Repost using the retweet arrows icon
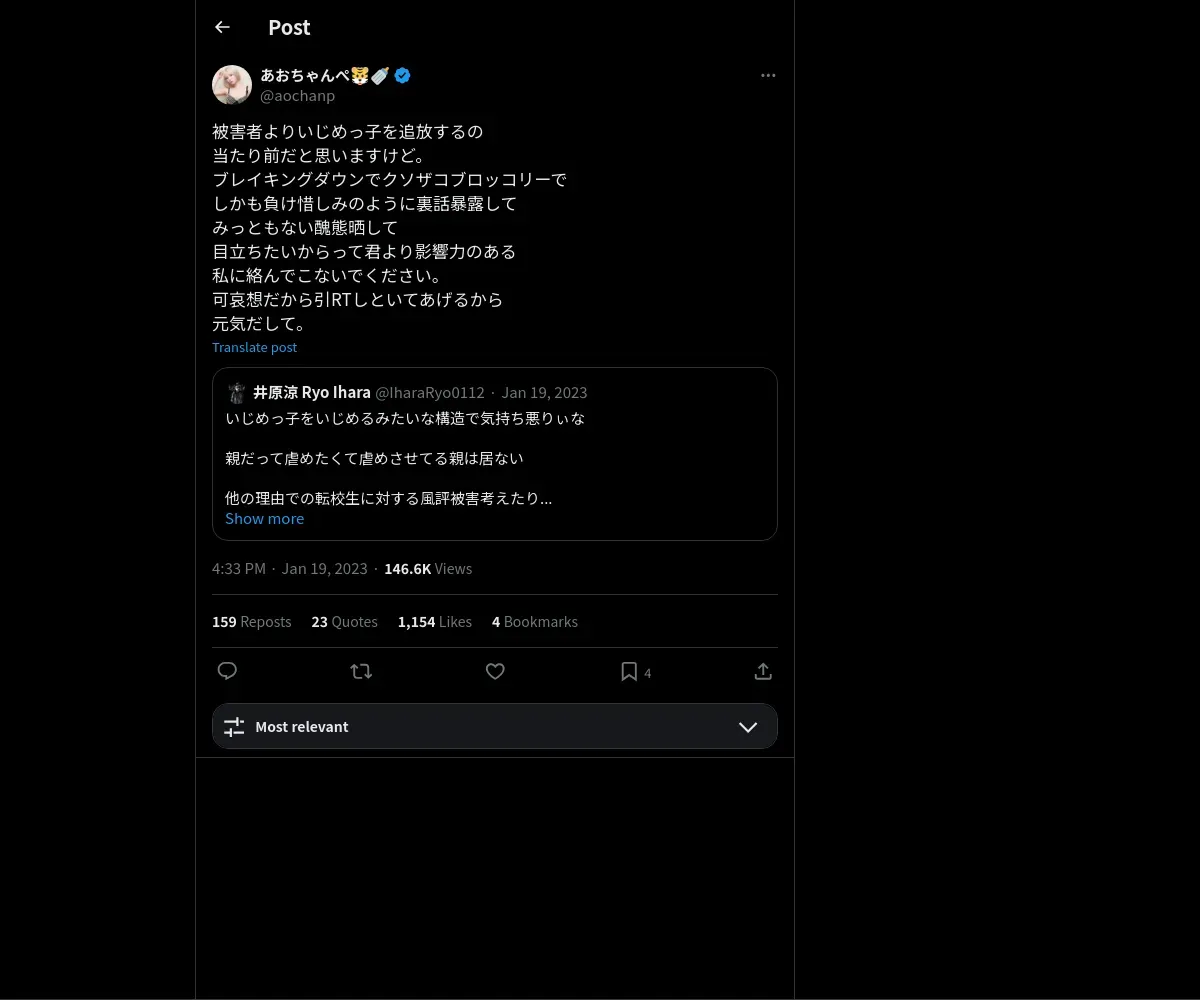Image resolution: width=1200 pixels, height=1000 pixels. (x=361, y=672)
